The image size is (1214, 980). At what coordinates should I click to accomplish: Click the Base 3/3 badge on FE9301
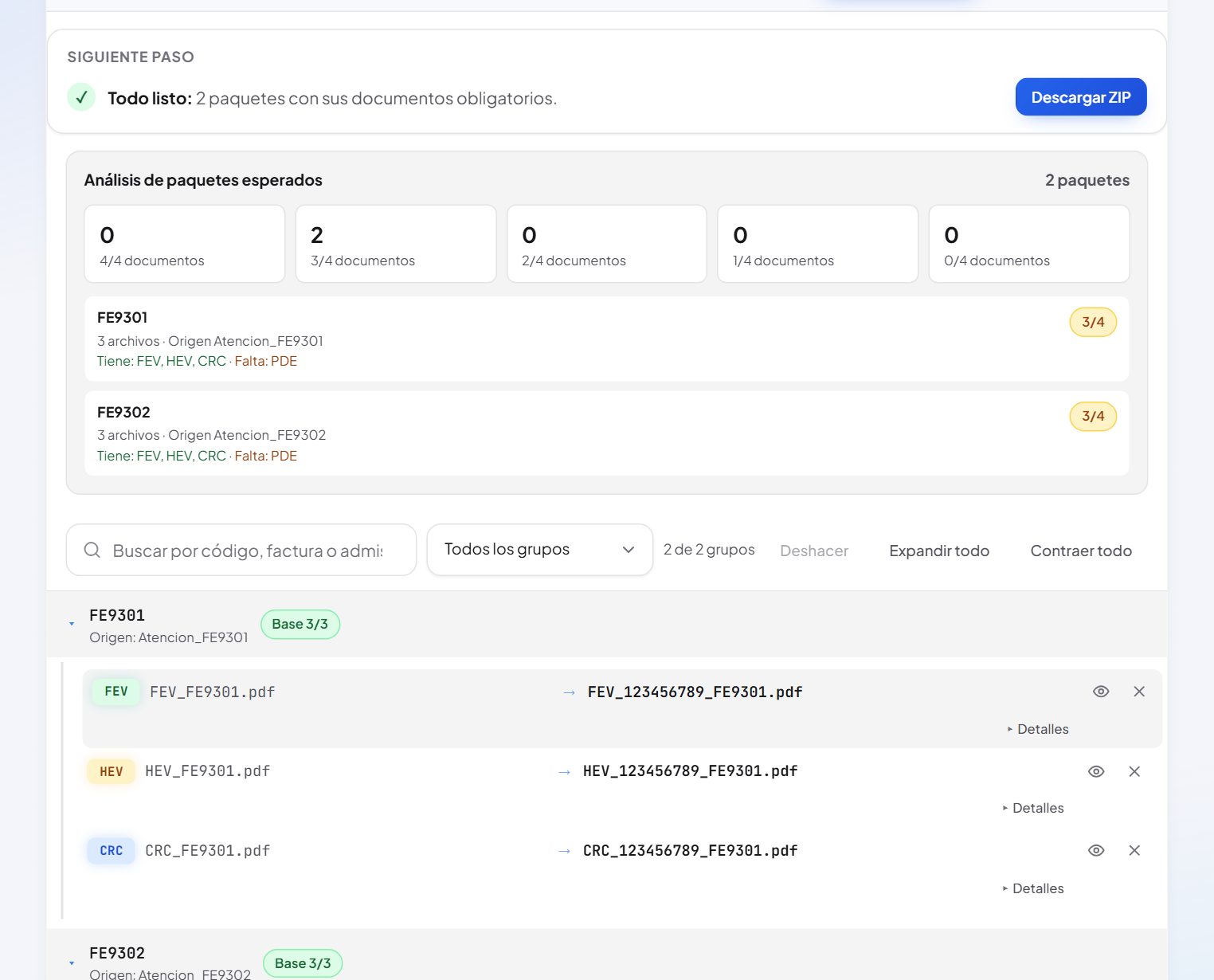[x=300, y=624]
